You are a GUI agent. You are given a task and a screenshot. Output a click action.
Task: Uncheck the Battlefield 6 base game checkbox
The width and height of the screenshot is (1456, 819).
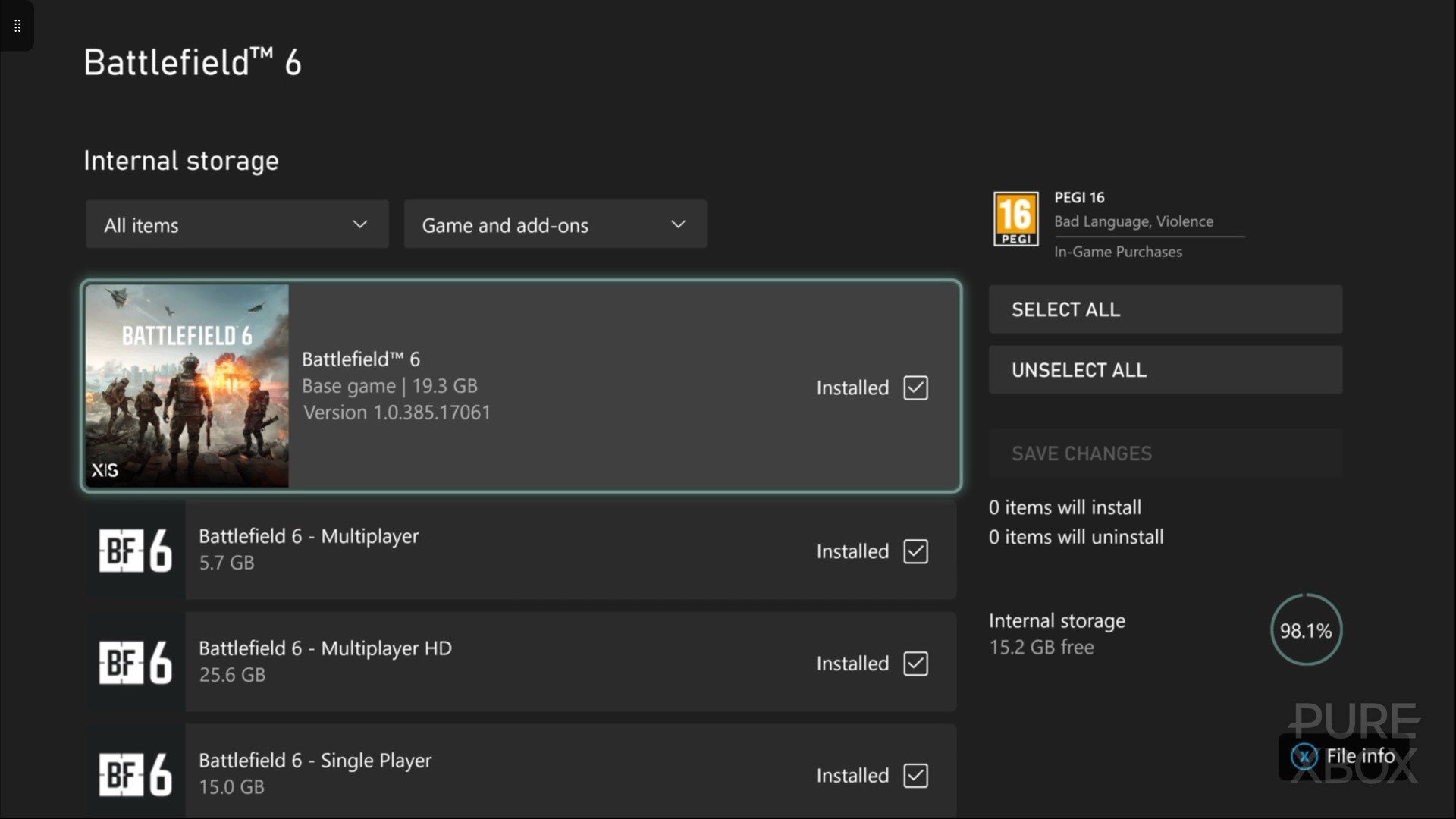point(915,388)
